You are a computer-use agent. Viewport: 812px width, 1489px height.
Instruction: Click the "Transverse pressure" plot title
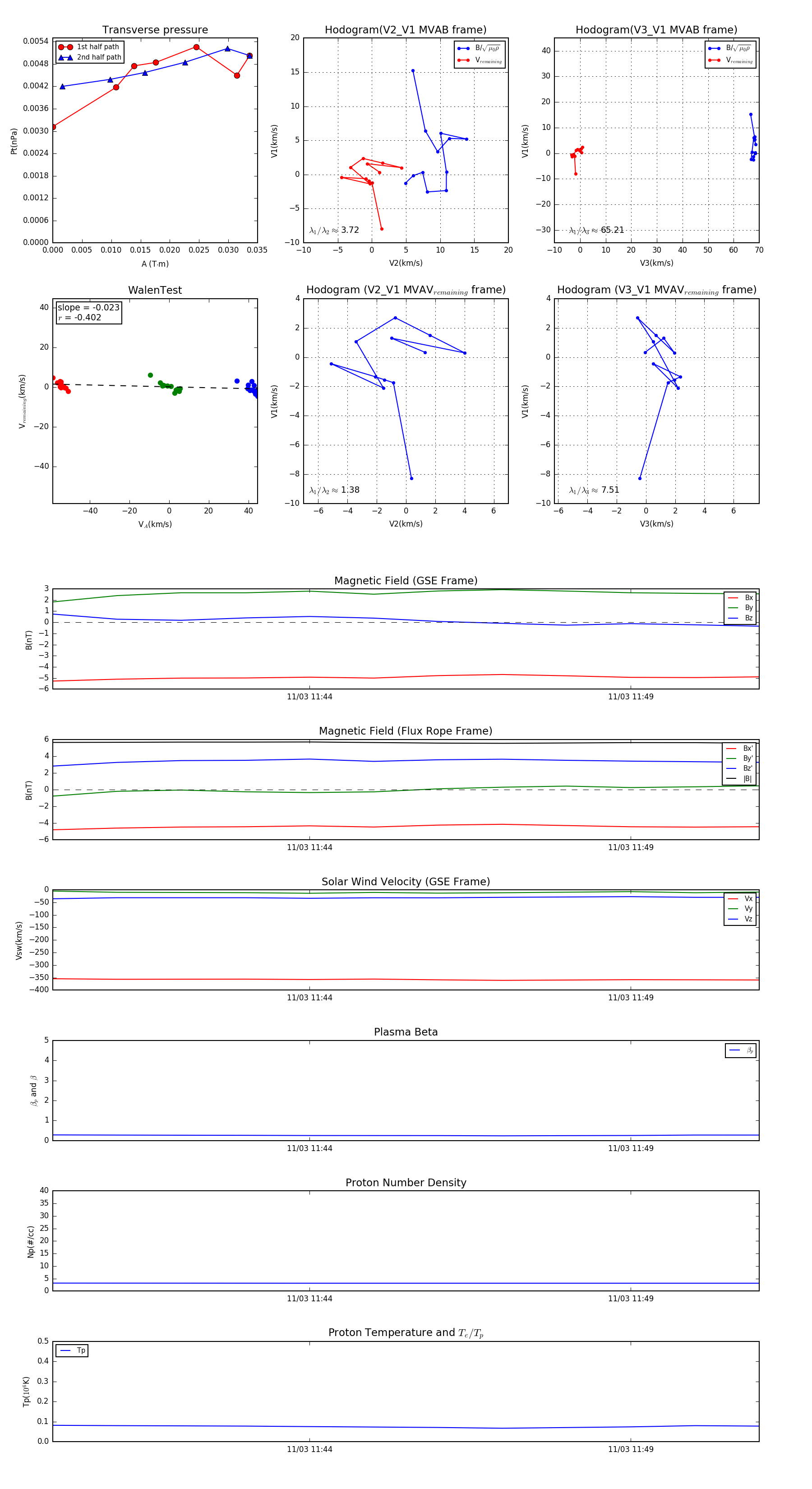(155, 30)
